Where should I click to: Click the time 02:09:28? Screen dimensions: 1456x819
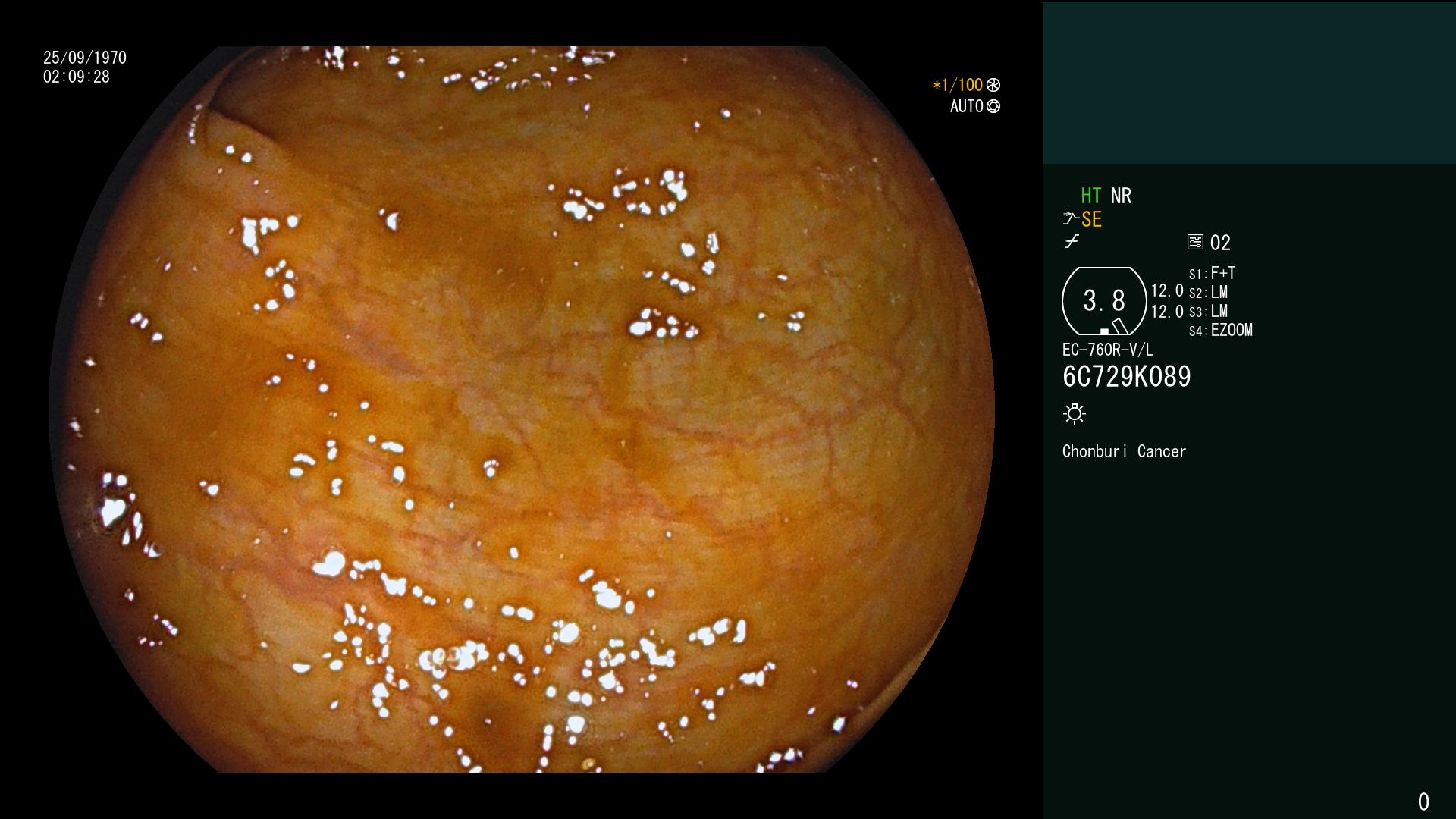[77, 77]
